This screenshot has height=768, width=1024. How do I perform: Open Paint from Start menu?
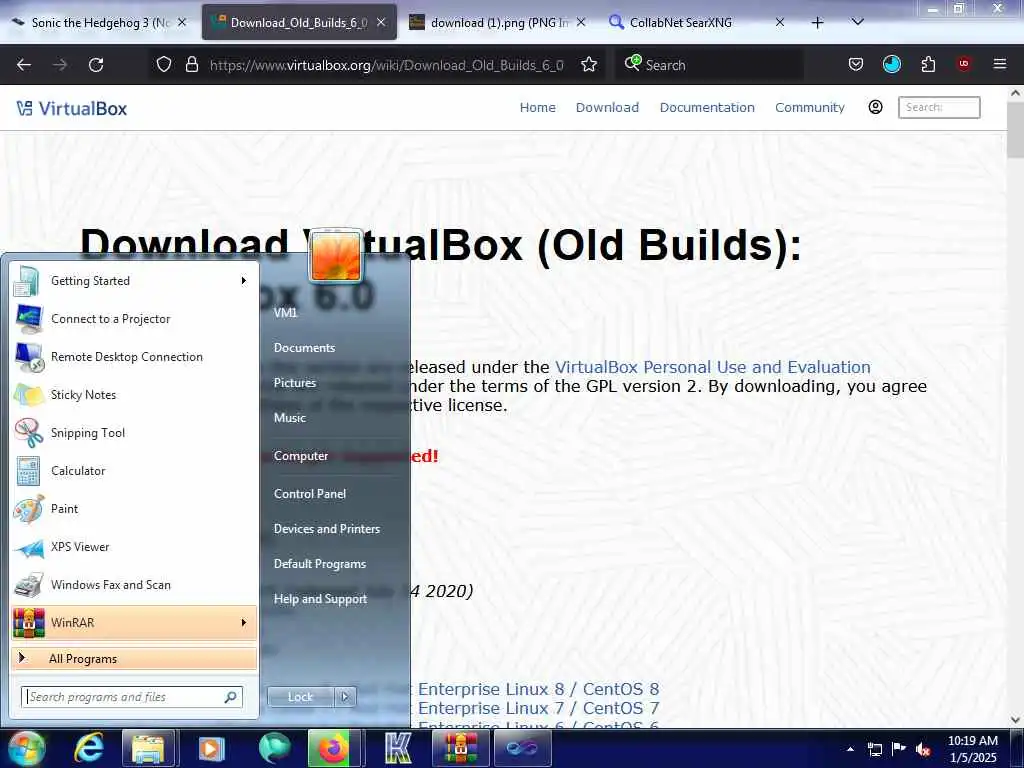(x=134, y=509)
